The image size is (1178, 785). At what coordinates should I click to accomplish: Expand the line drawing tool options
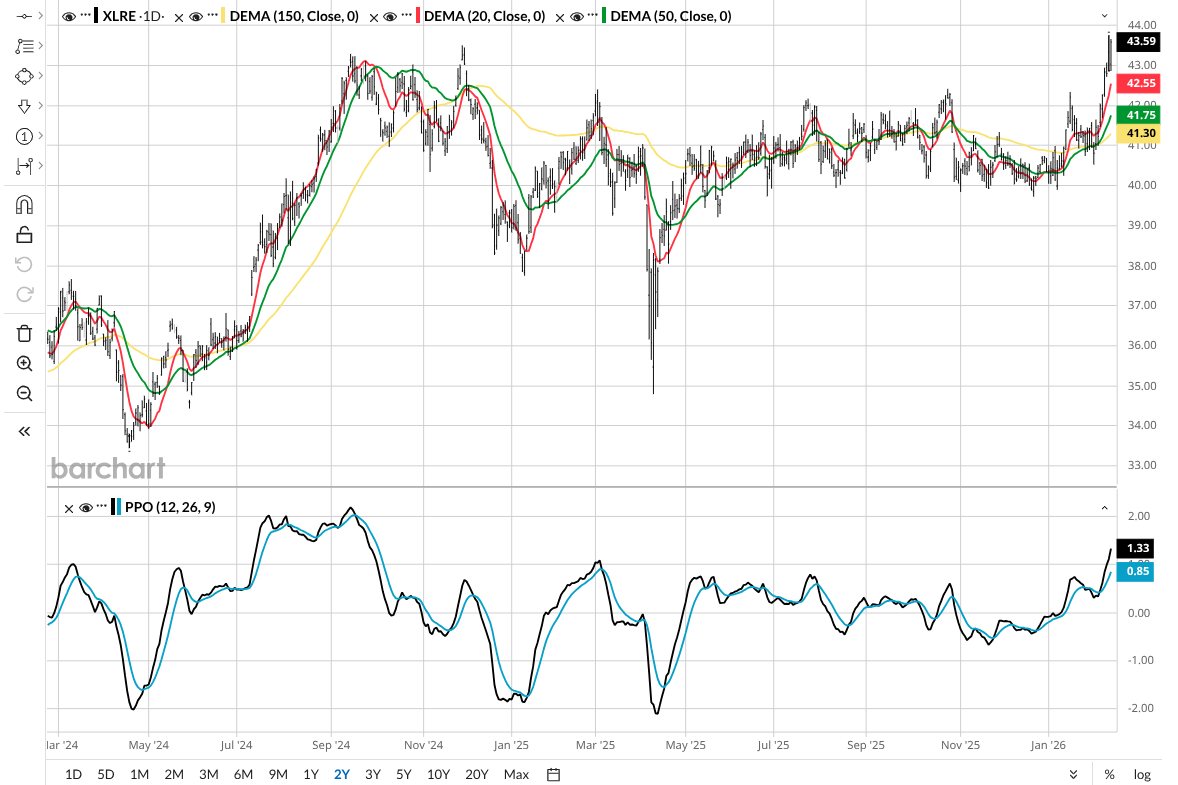click(41, 17)
